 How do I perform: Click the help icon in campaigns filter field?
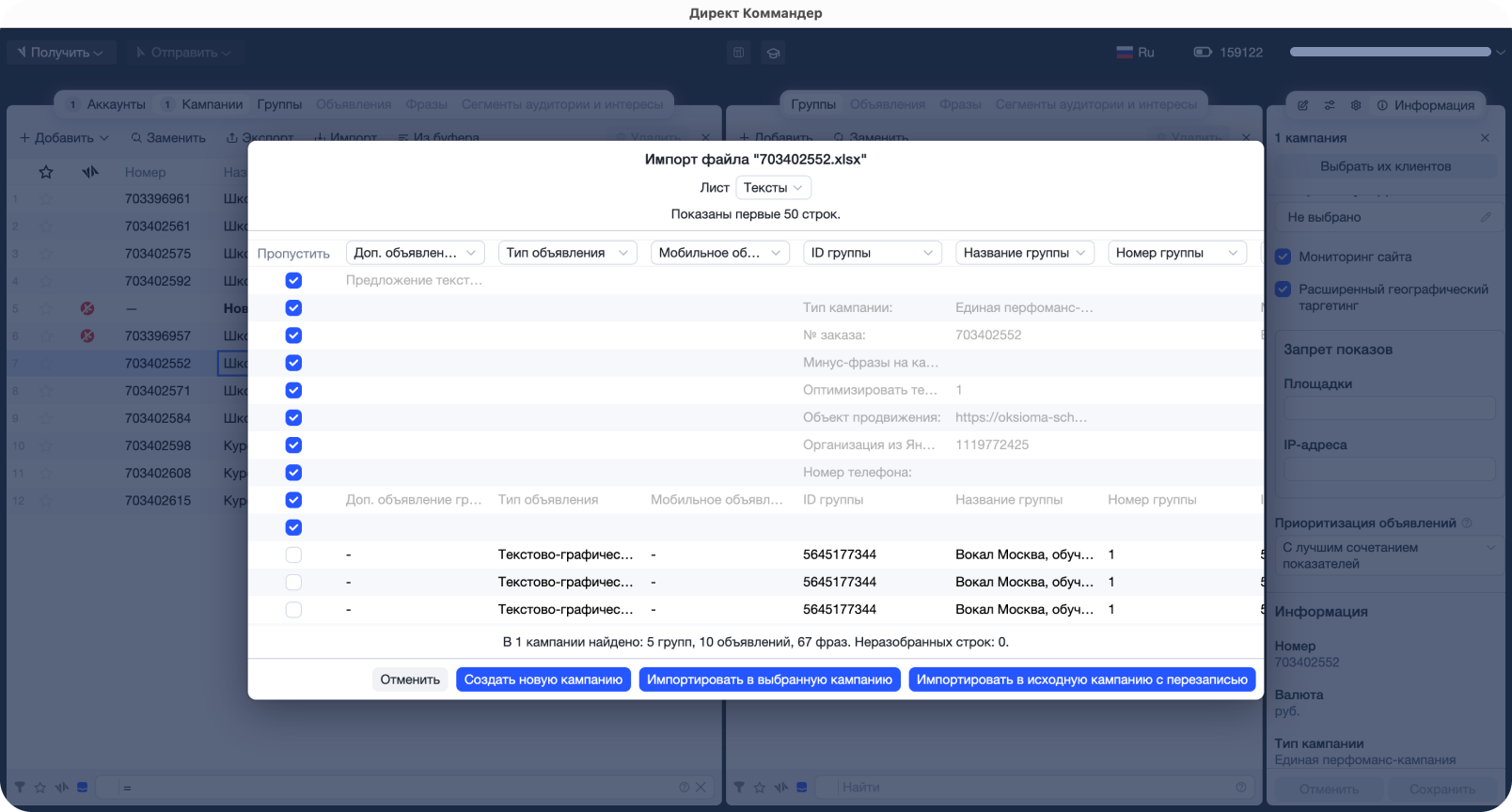685,788
